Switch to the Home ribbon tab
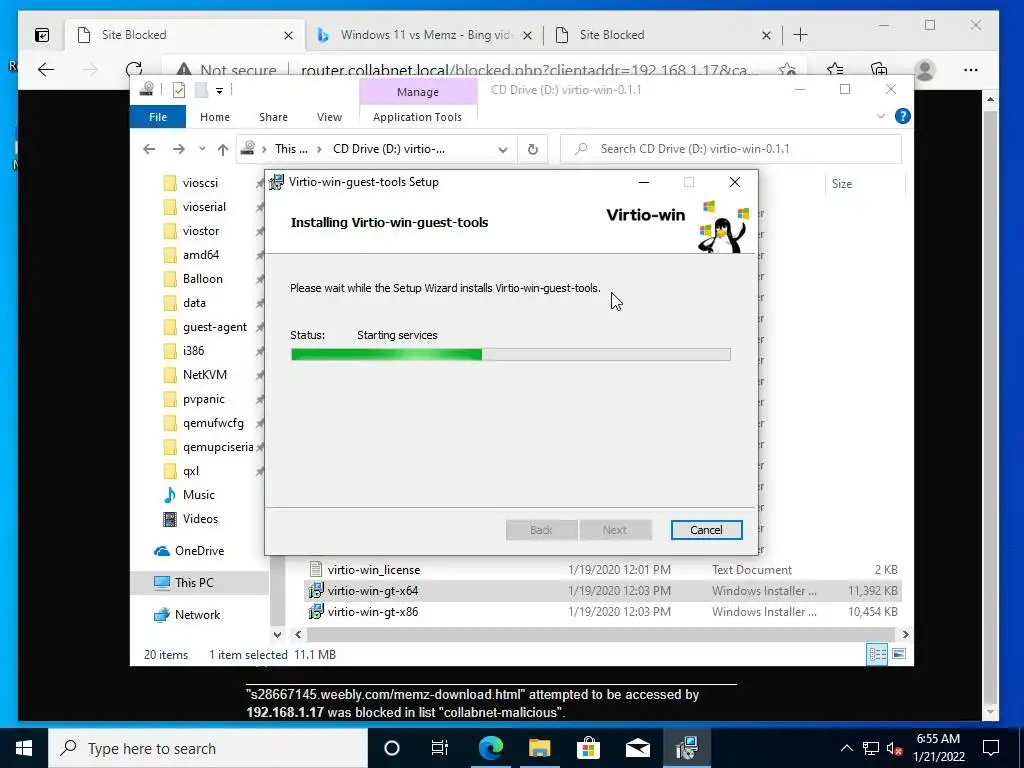This screenshot has height=768, width=1024. 215,117
